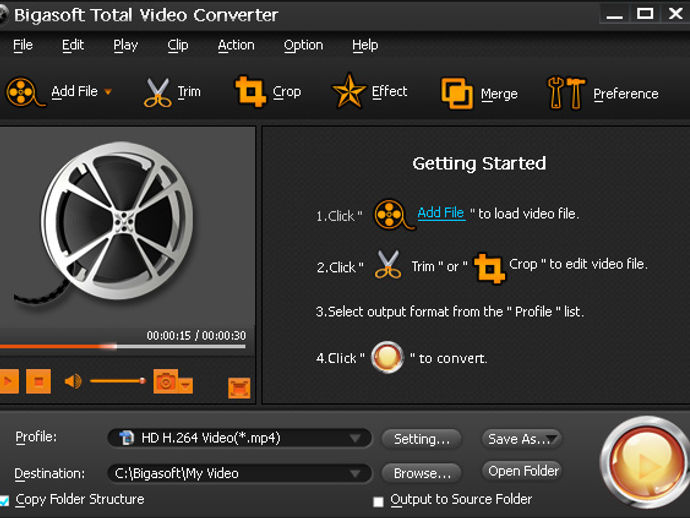The height and width of the screenshot is (518, 690).
Task: Click the Profile: label
Action: click(x=36, y=437)
